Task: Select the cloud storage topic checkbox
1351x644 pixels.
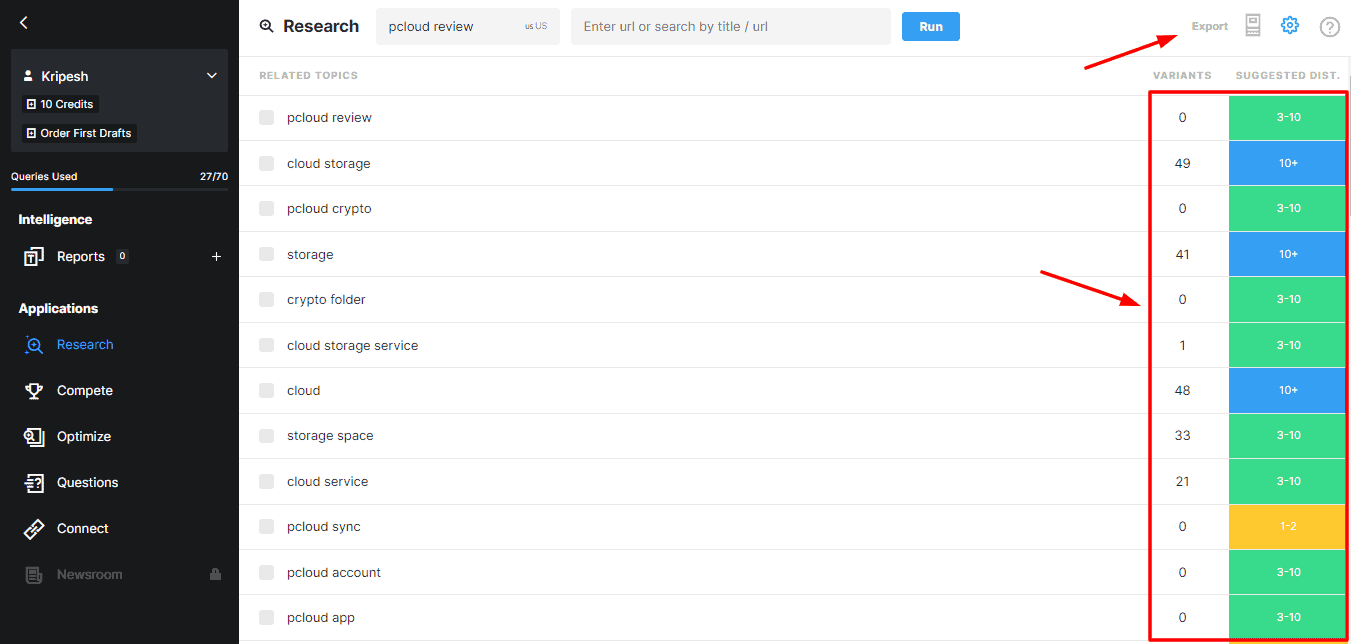Action: tap(266, 164)
